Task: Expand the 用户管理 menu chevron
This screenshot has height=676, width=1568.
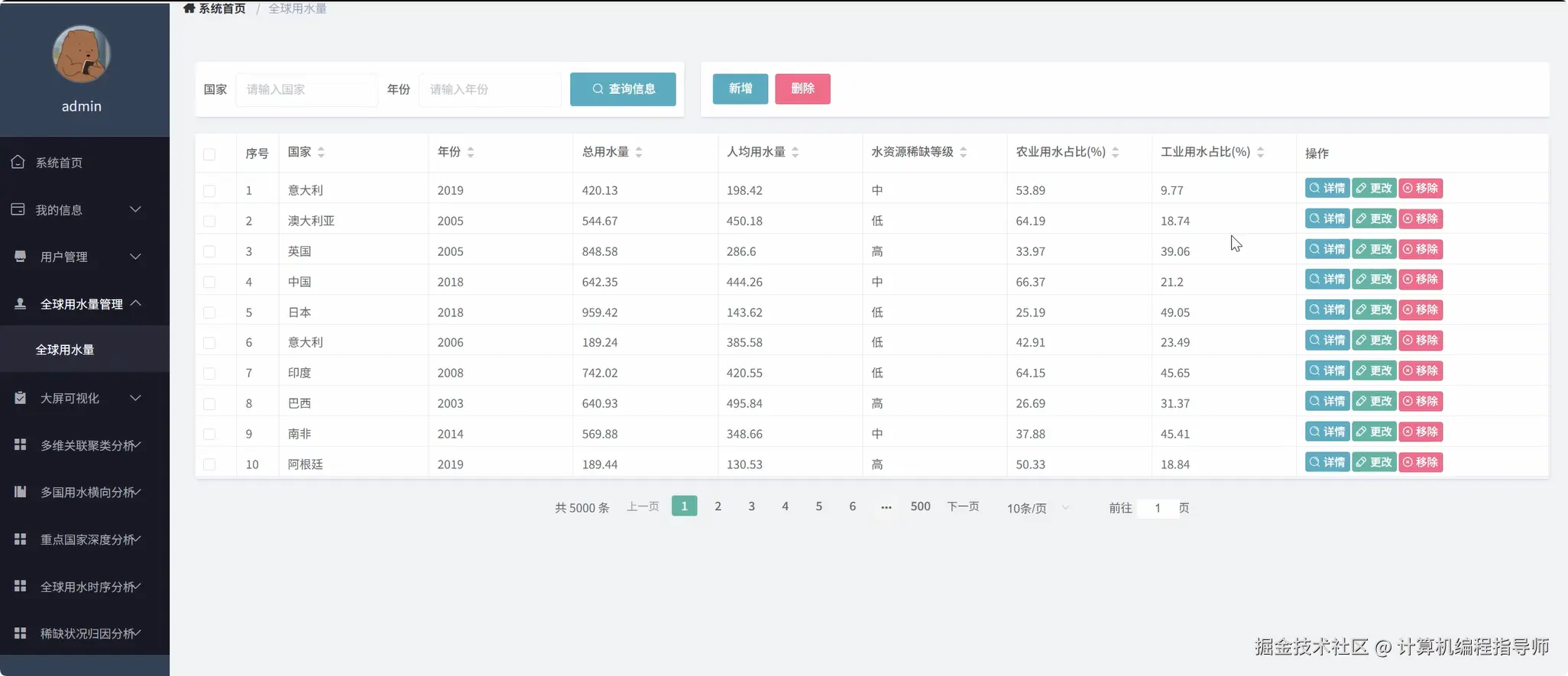Action: click(135, 257)
